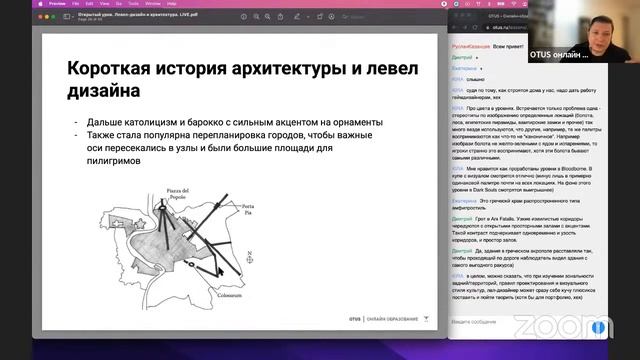Click the battery status icon in menu bar
Viewport: 640px width, 360px height.
pos(501,4)
